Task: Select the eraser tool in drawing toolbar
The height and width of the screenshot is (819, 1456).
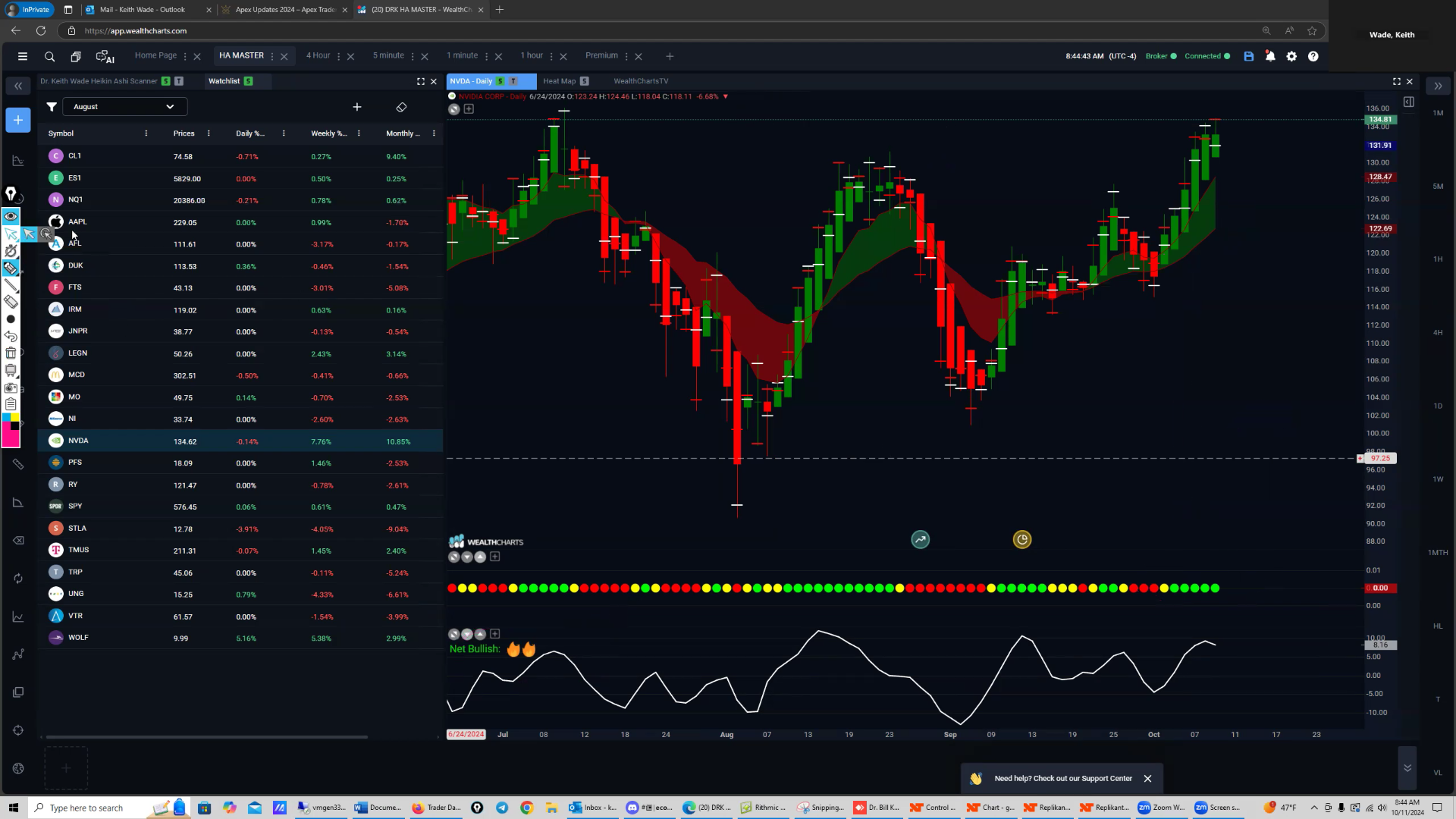Action: tap(11, 302)
